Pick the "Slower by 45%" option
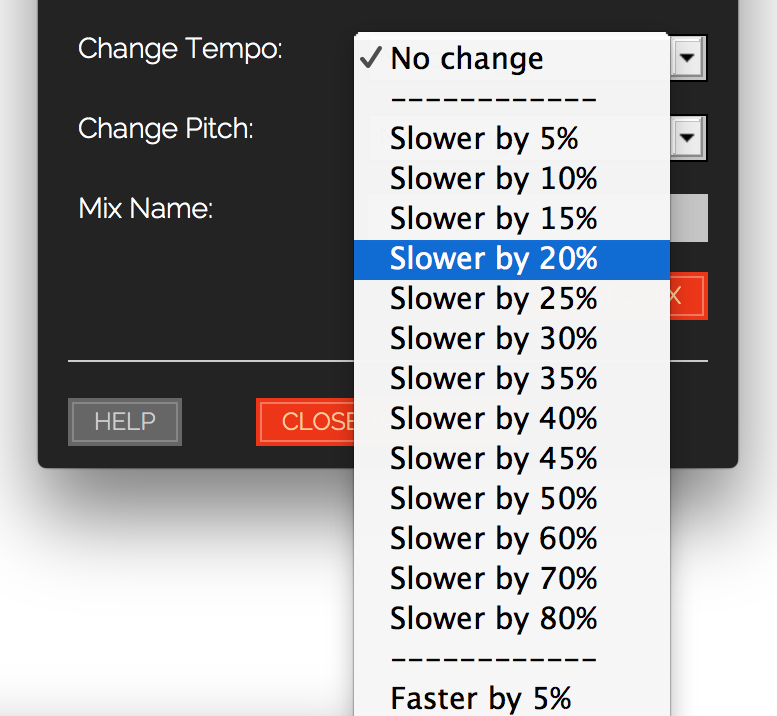This screenshot has height=716, width=777. pyautogui.click(x=493, y=458)
